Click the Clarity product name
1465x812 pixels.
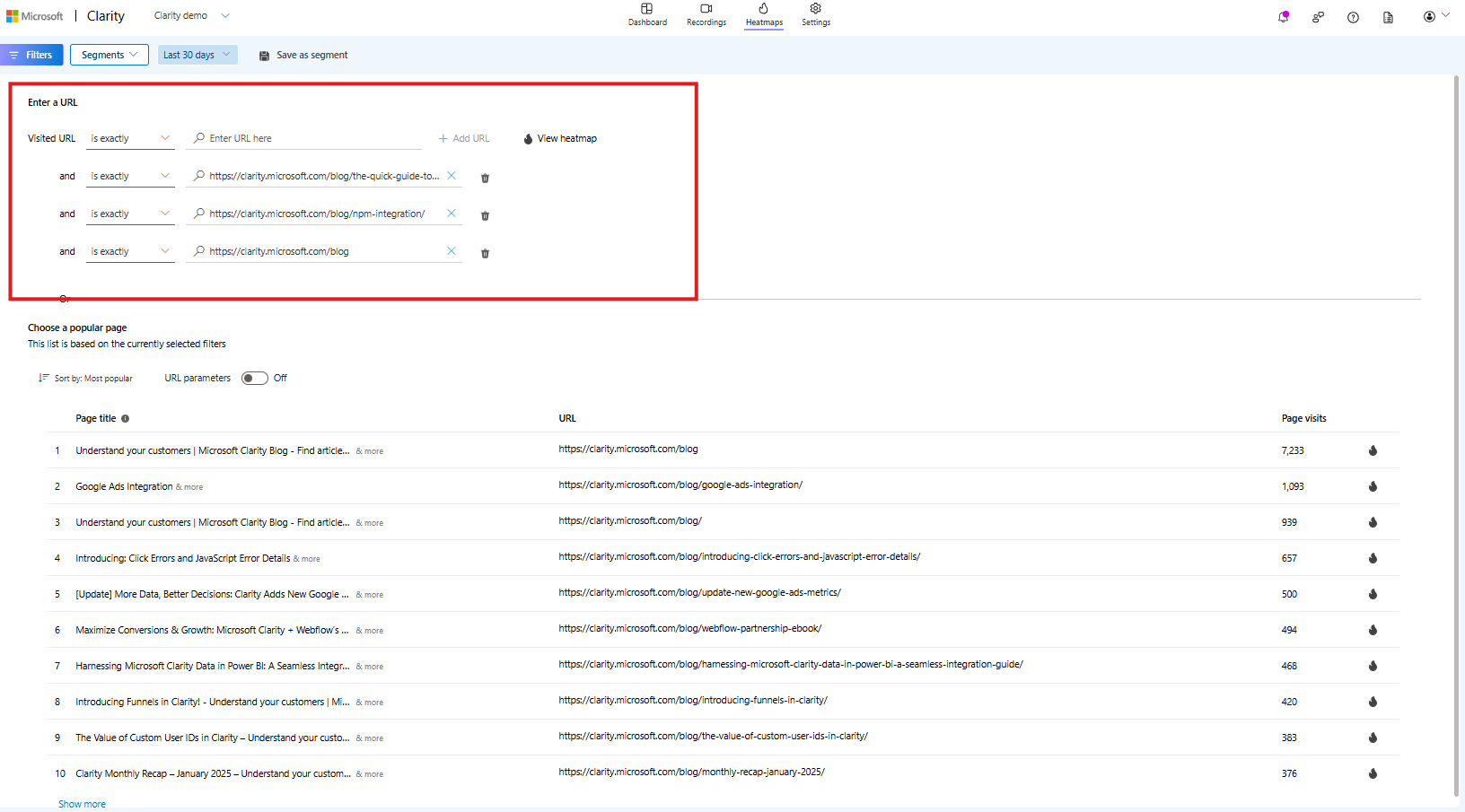pyautogui.click(x=106, y=16)
